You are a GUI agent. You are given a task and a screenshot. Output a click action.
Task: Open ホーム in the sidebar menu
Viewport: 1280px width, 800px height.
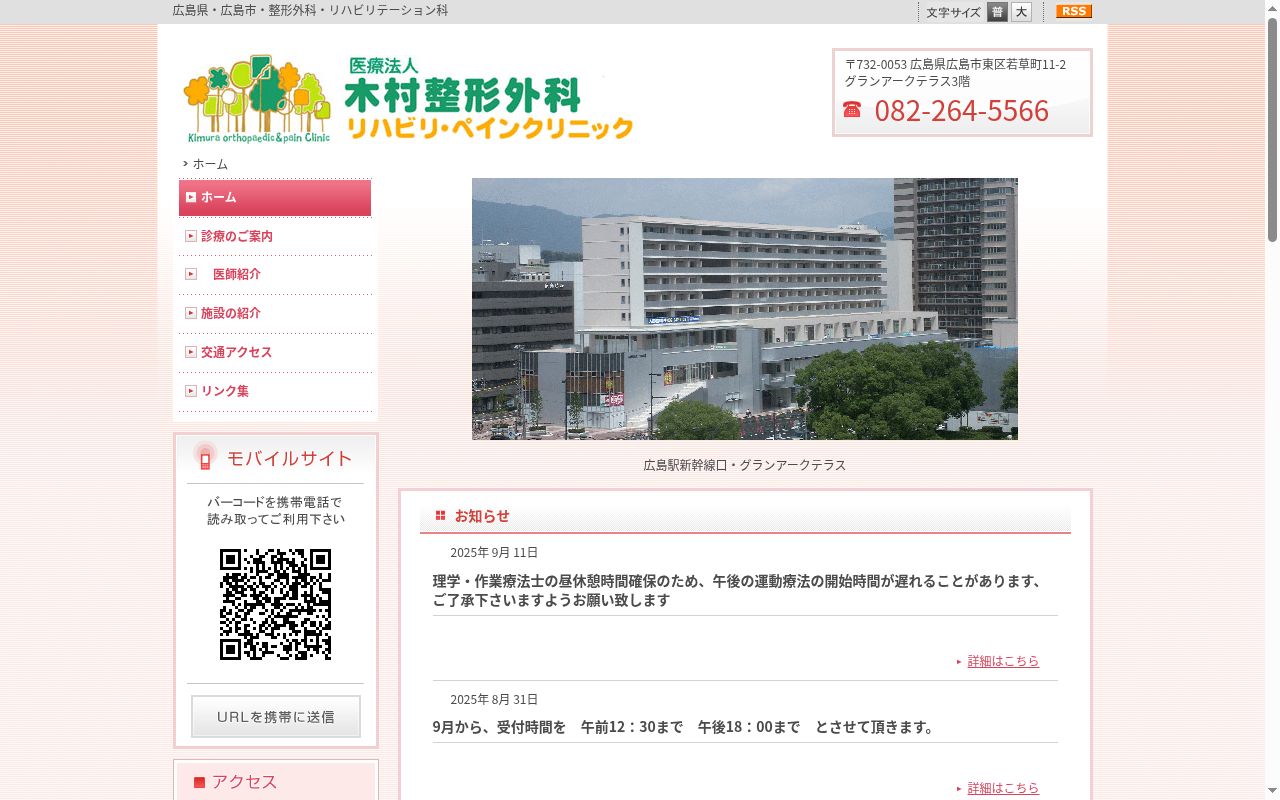[275, 197]
